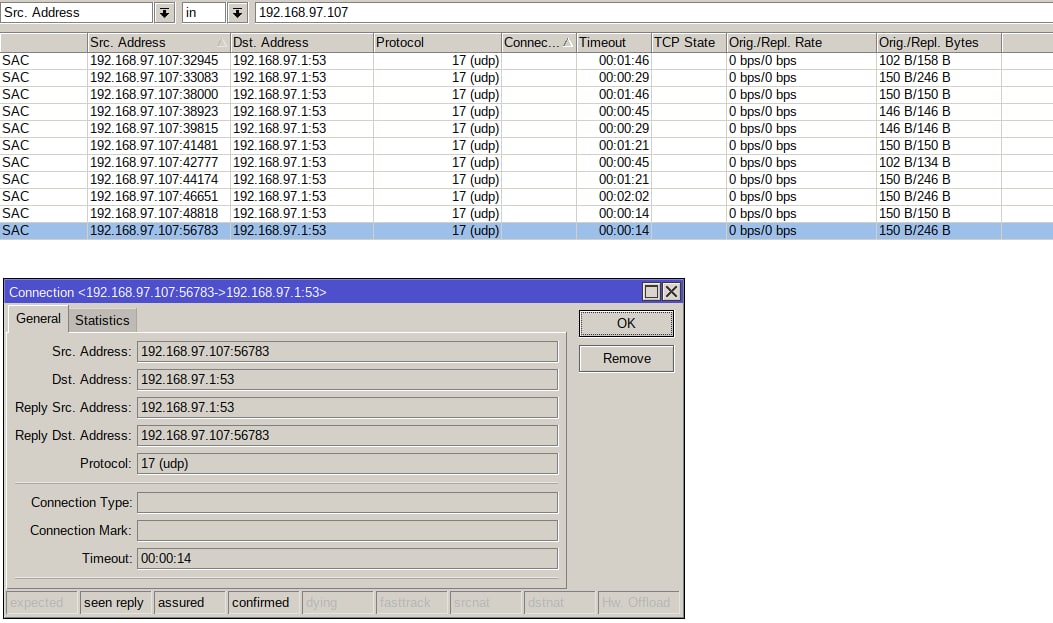
Task: Click the 'confirmed' status flag
Action: click(x=263, y=603)
